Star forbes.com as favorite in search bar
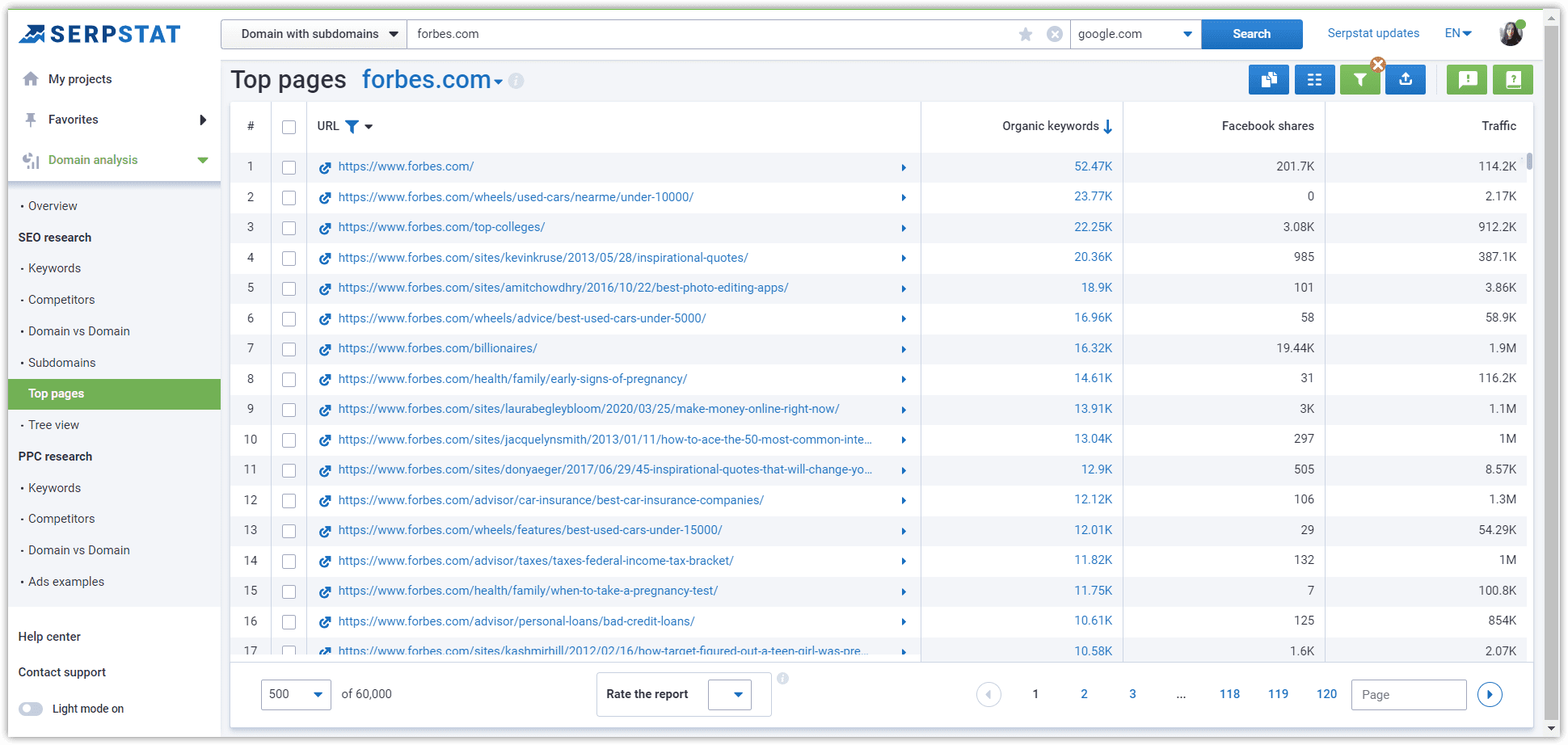 [x=1026, y=34]
